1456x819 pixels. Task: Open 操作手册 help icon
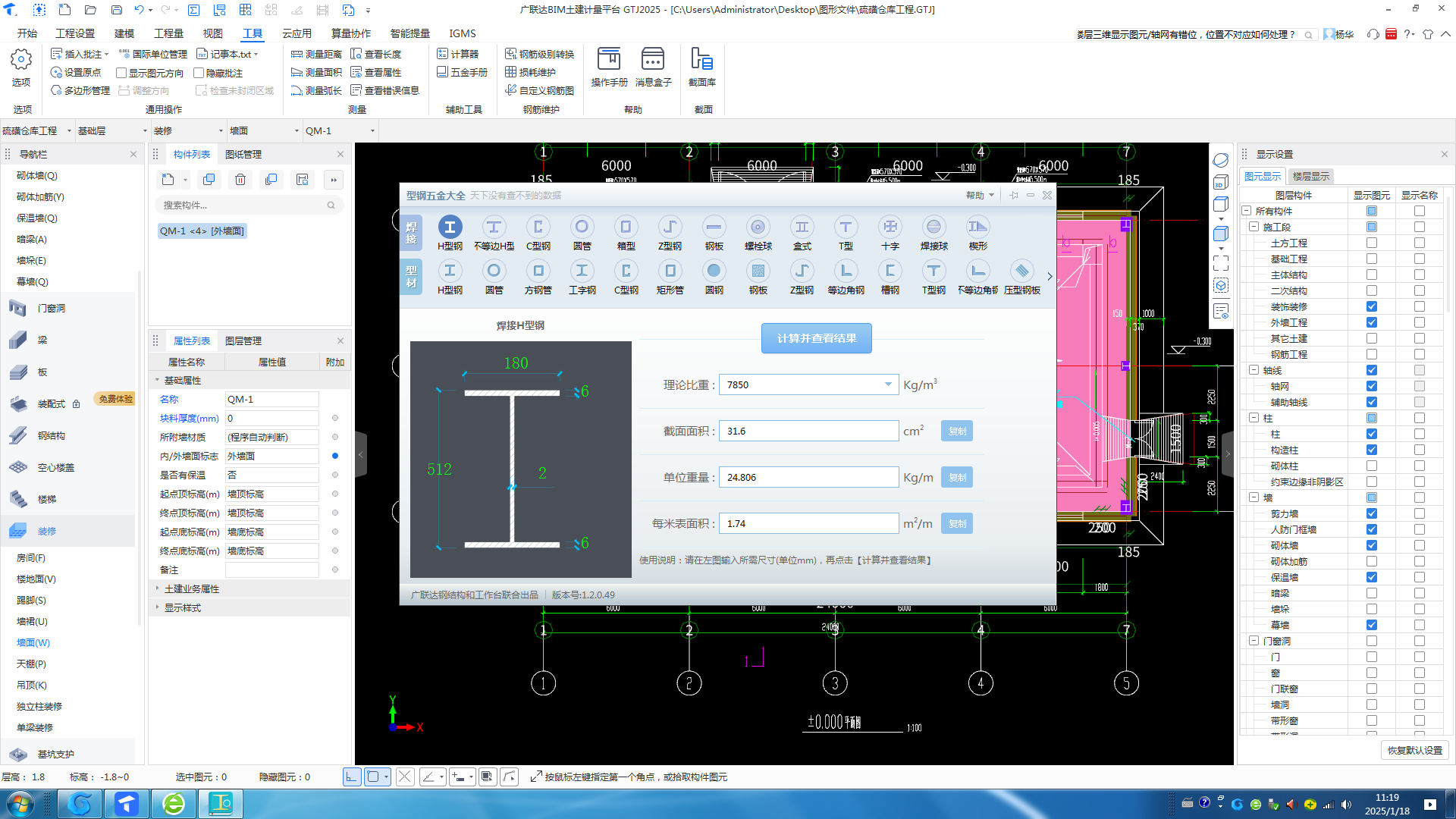click(x=609, y=67)
